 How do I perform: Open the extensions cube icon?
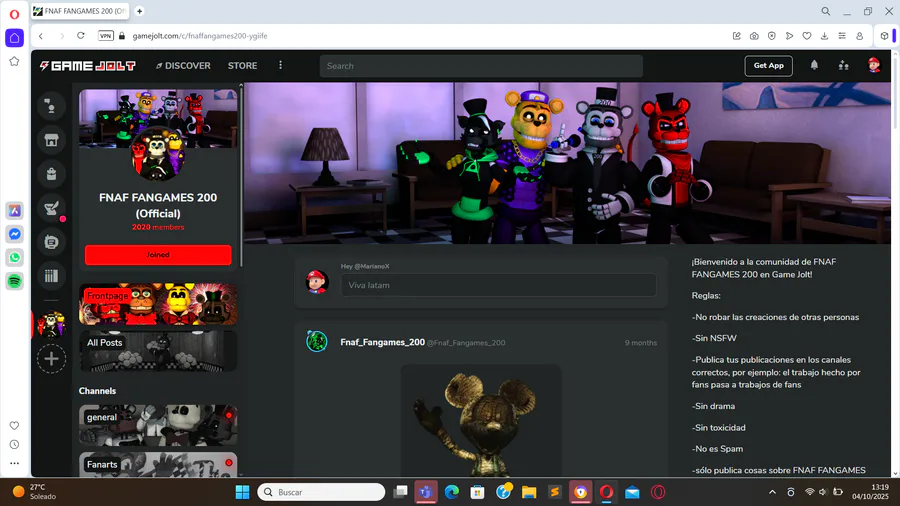[x=885, y=36]
